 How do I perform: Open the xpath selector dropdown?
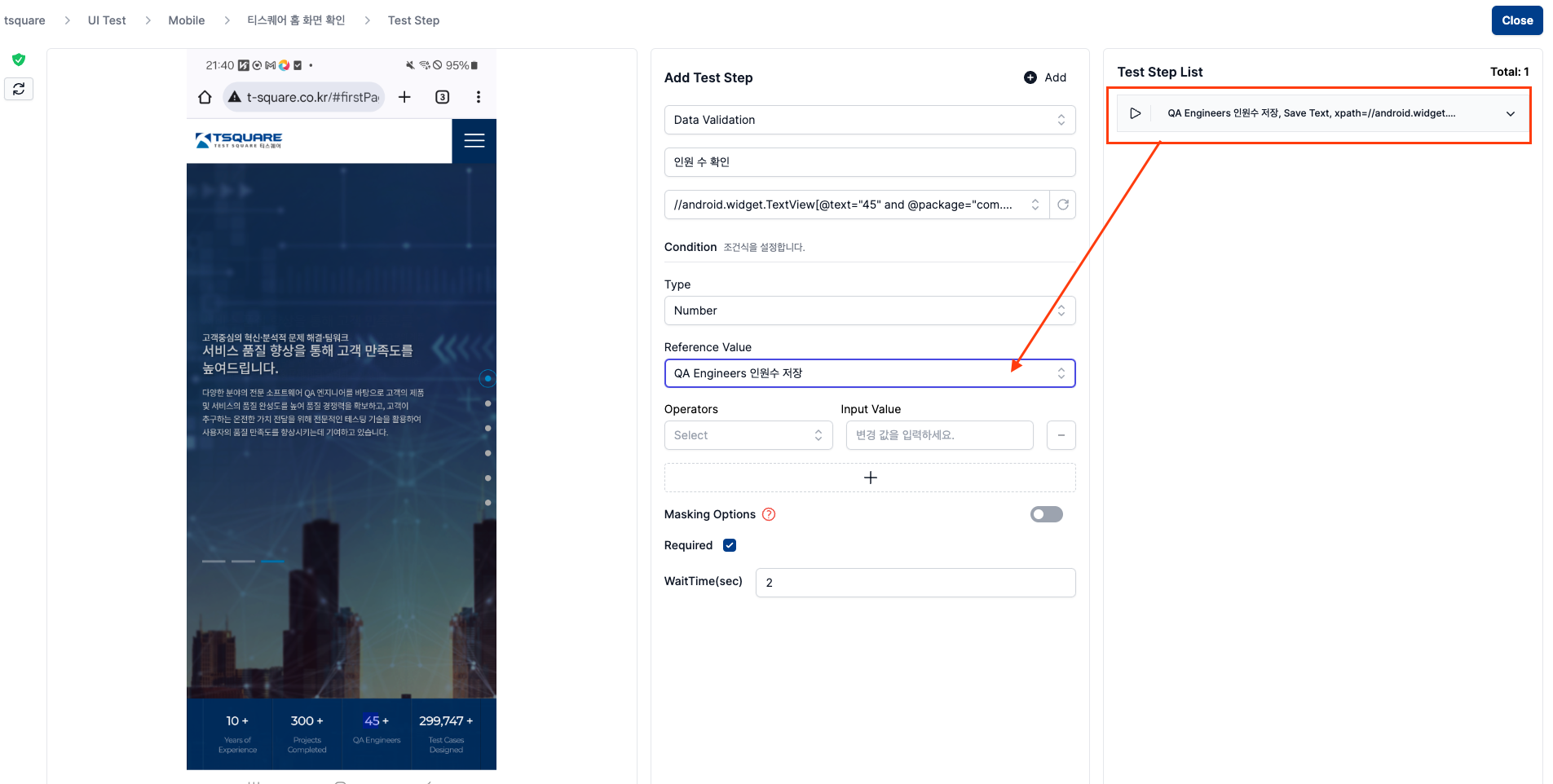tap(857, 205)
